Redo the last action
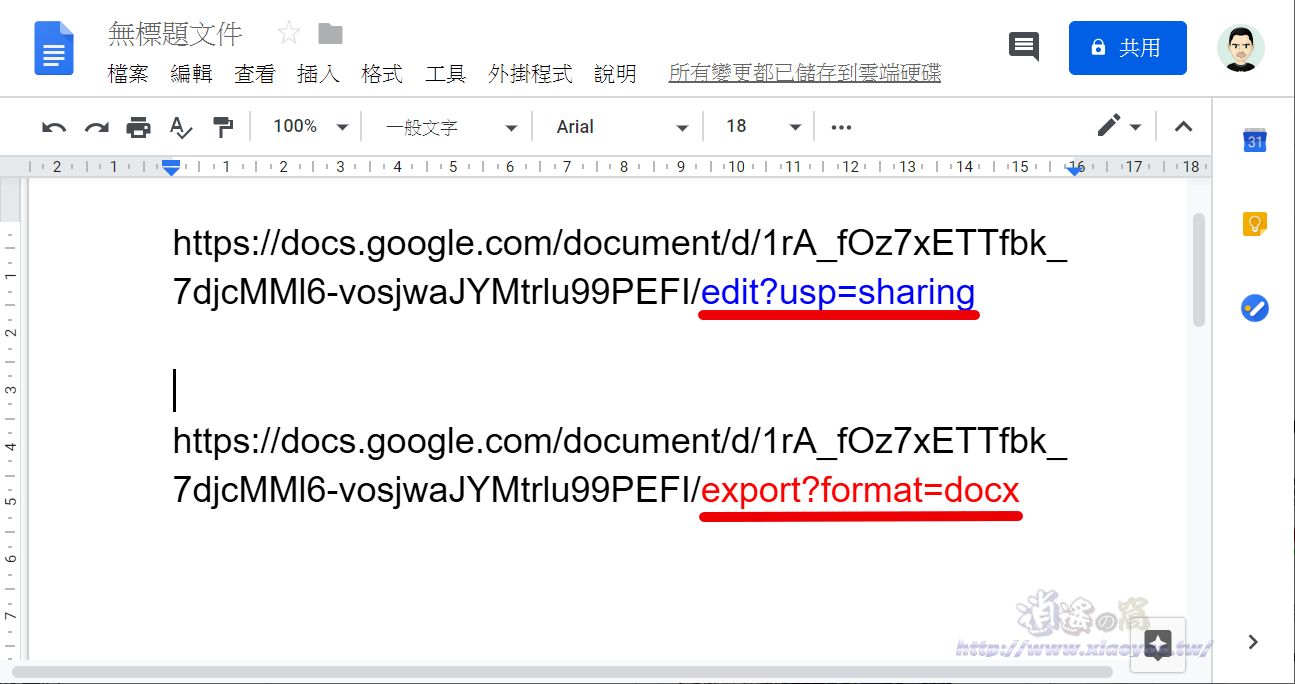 click(96, 127)
